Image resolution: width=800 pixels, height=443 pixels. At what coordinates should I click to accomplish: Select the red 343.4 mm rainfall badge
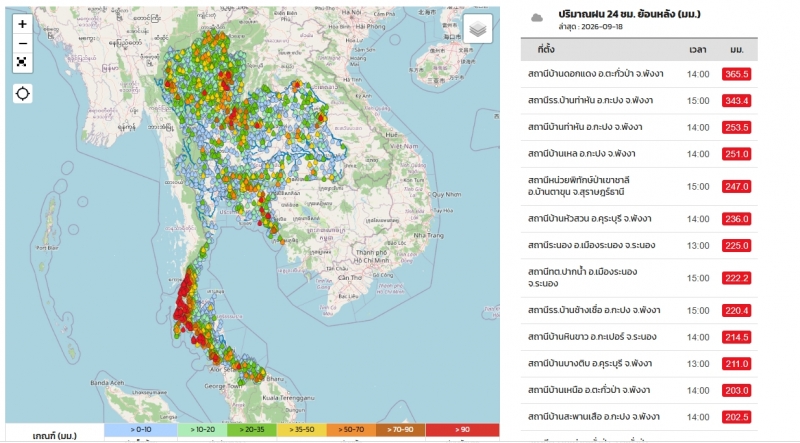click(x=736, y=101)
